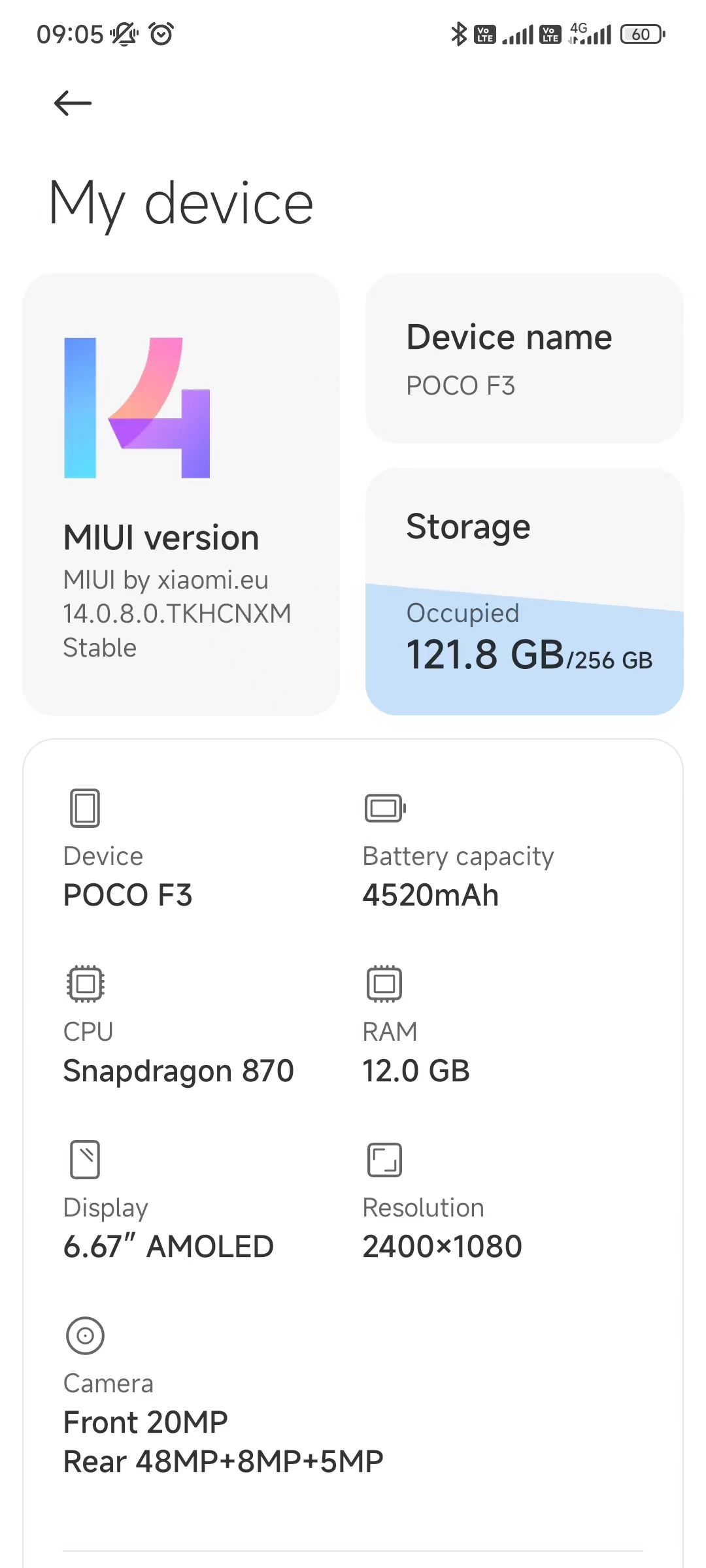
Task: Tap the 2400×1080 resolution value
Action: click(442, 1247)
